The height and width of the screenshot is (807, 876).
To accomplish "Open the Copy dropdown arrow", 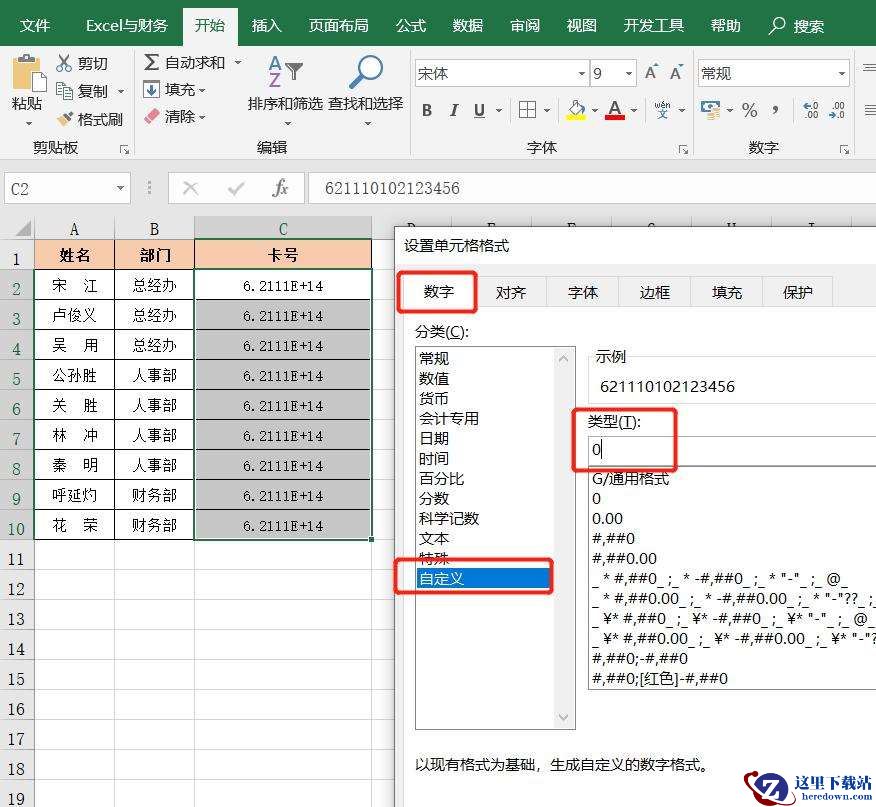I will (x=121, y=91).
